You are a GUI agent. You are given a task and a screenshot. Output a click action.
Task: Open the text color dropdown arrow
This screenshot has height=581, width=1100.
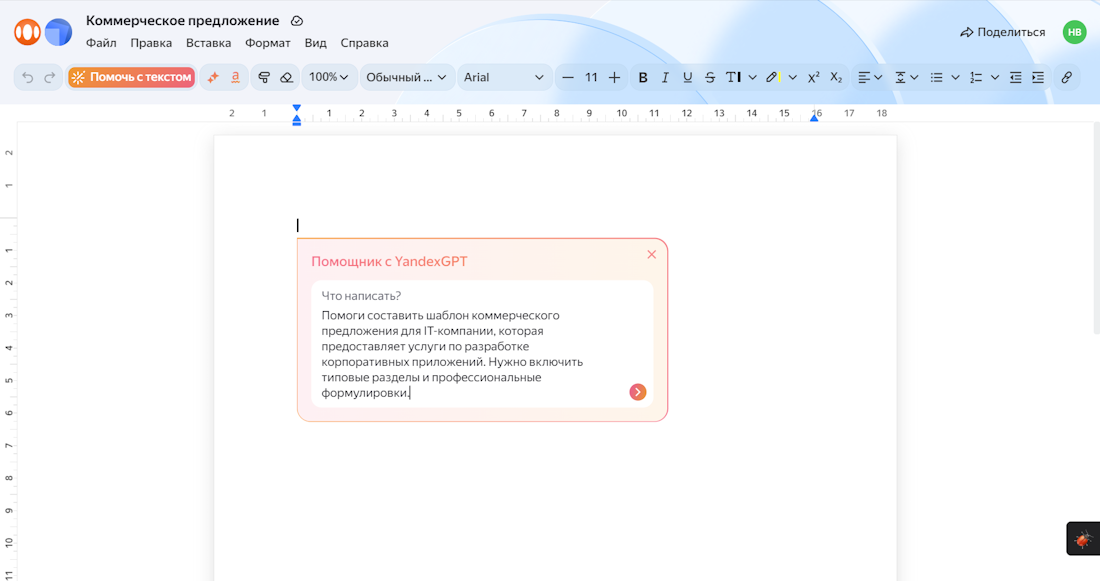[753, 77]
